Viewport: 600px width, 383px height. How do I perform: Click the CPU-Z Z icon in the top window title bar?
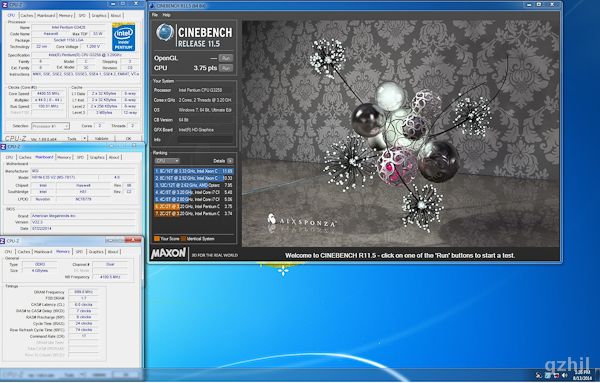[x=5, y=5]
